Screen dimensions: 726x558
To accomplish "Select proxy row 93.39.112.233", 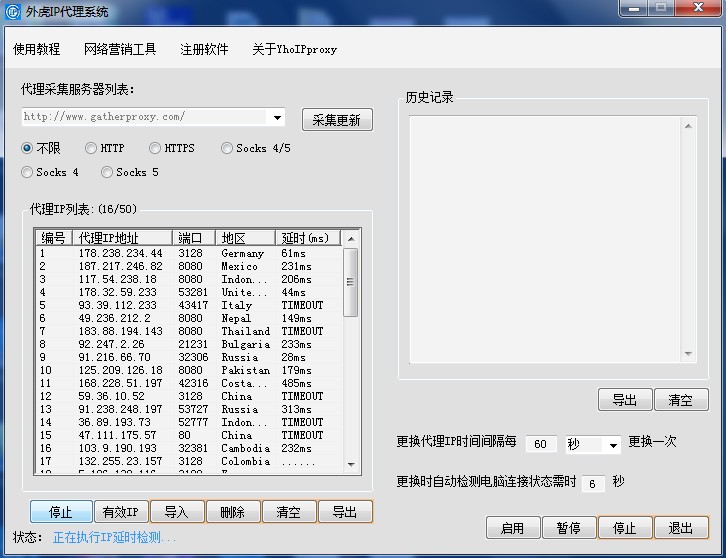I will coord(189,305).
